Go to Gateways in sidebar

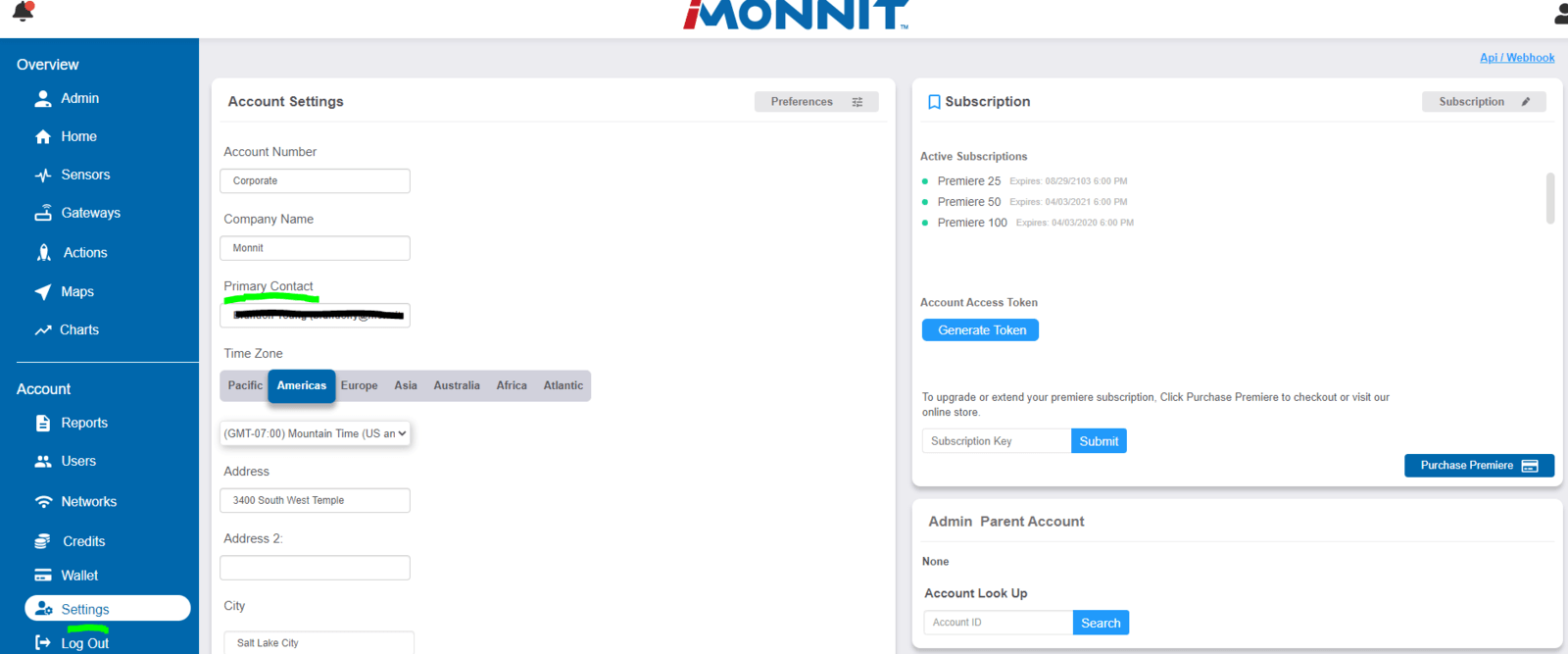89,213
